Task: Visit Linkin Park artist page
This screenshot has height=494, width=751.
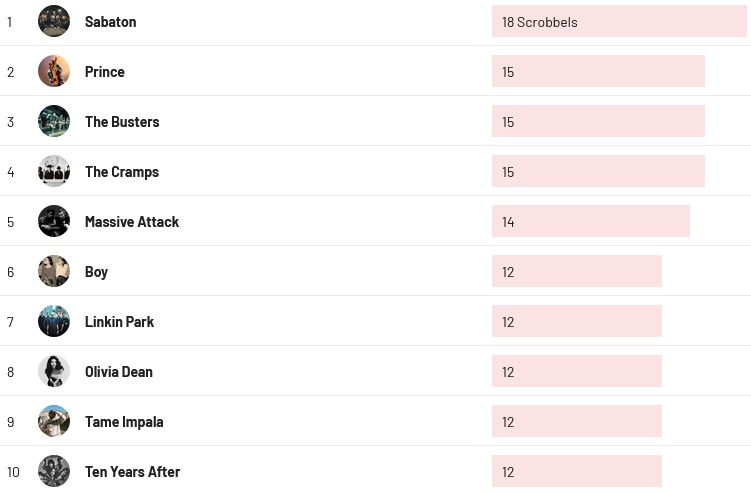Action: 119,322
